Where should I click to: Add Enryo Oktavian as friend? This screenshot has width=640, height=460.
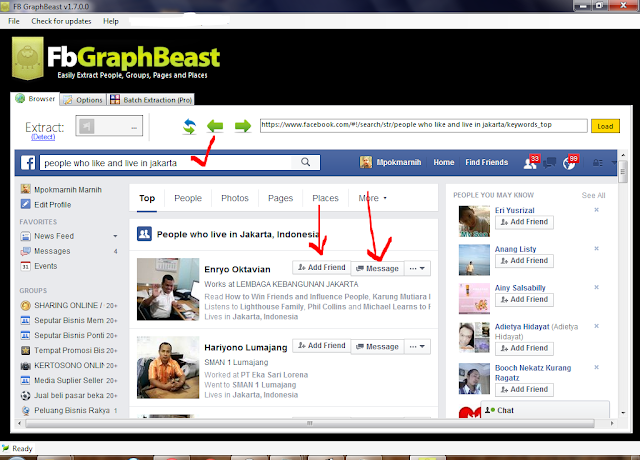pos(322,267)
